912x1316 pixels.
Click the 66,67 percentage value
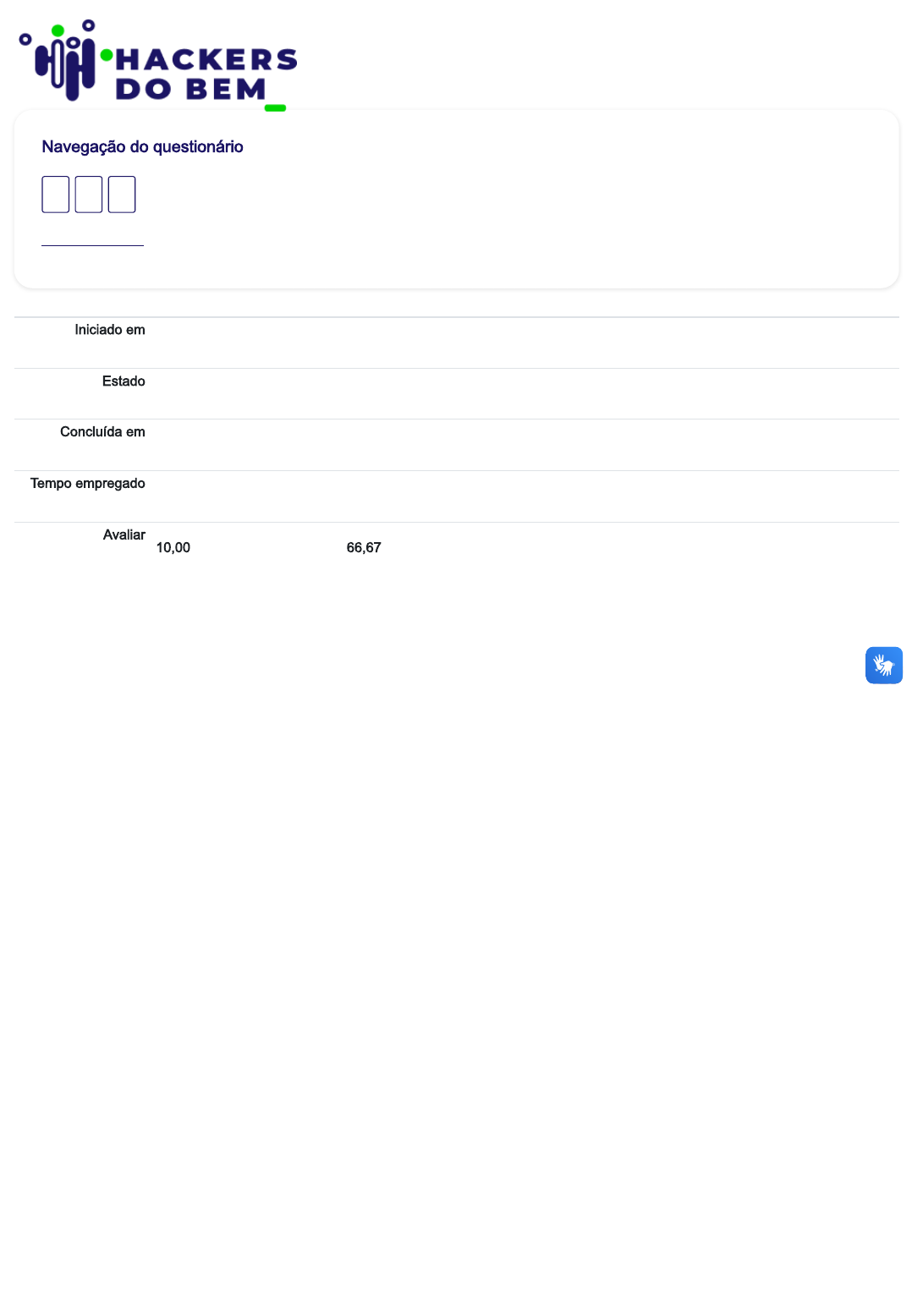pyautogui.click(x=364, y=547)
